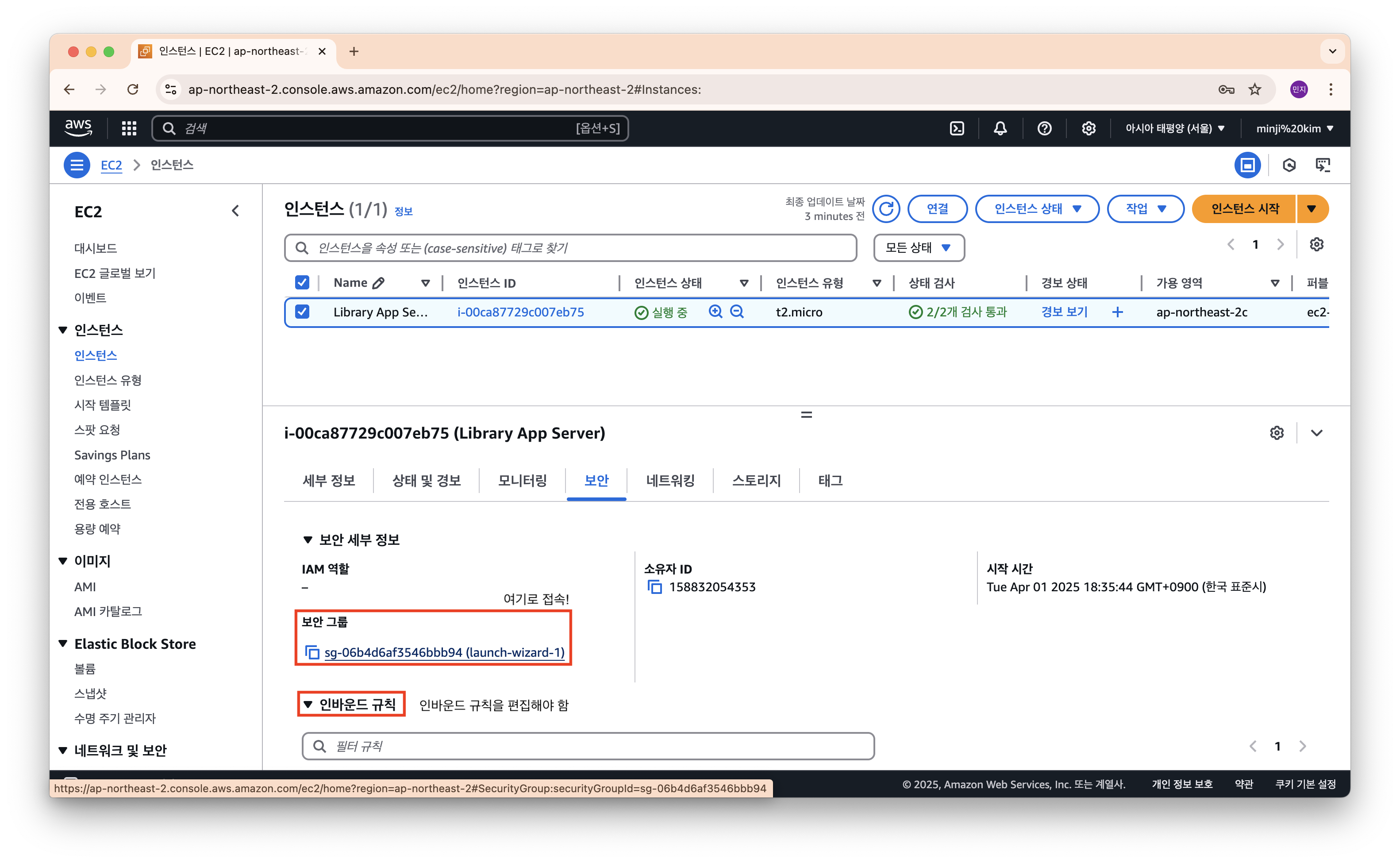Click the hexagon icon in breadcrumb bar
This screenshot has width=1400, height=863.
pyautogui.click(x=1289, y=165)
